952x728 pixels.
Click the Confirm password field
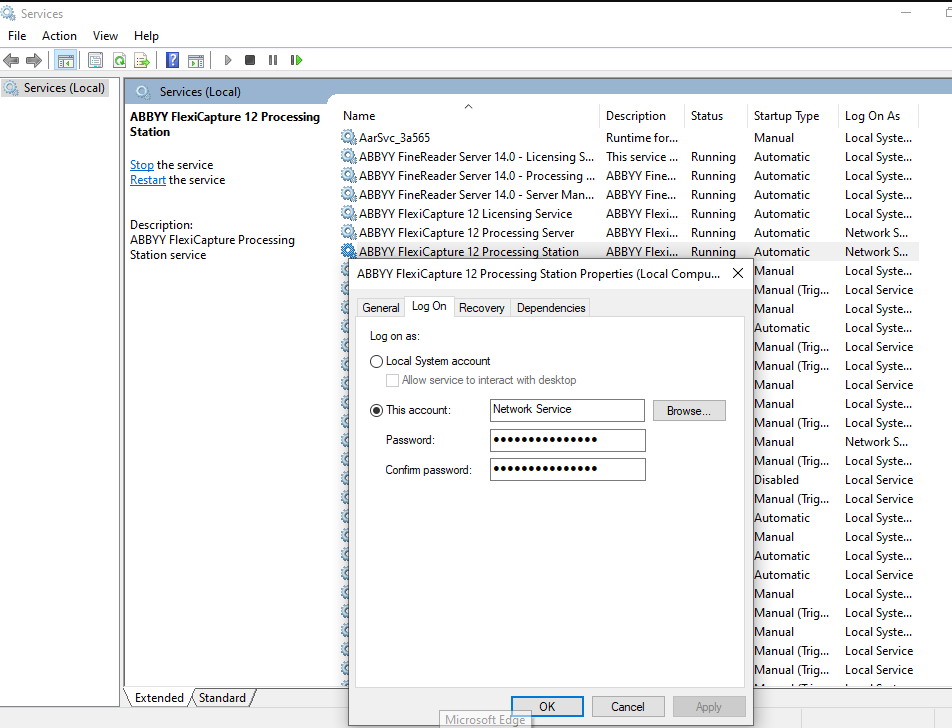(568, 469)
